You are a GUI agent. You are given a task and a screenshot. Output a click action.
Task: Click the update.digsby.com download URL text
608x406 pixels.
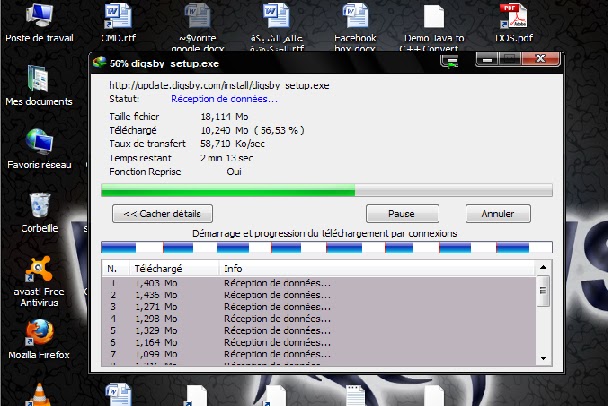tap(219, 85)
